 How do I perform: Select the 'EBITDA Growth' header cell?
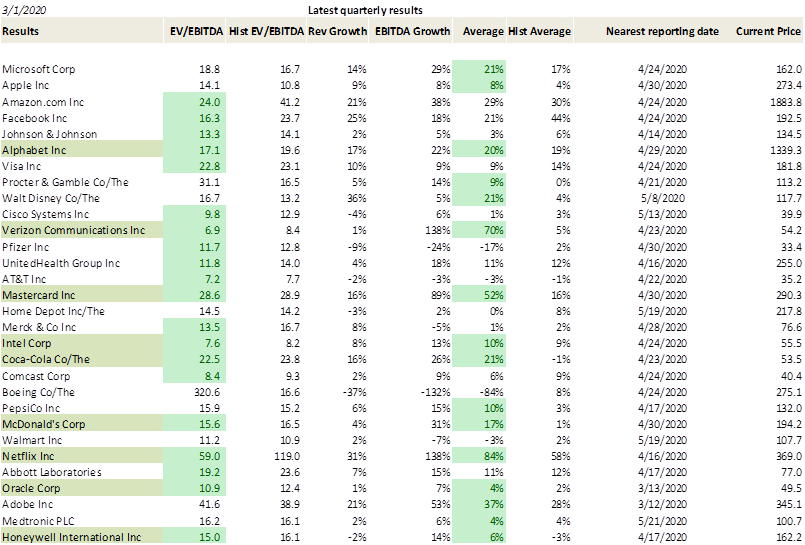tap(412, 31)
